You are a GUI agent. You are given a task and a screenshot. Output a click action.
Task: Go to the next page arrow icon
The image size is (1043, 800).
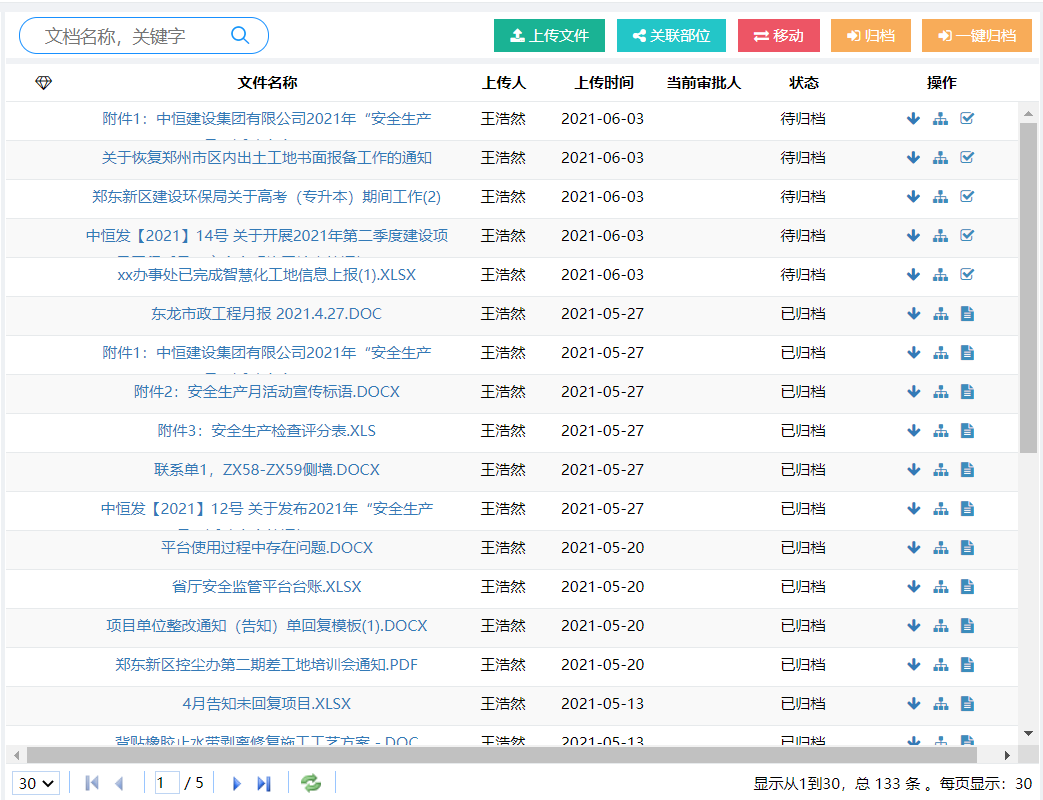coord(236,783)
